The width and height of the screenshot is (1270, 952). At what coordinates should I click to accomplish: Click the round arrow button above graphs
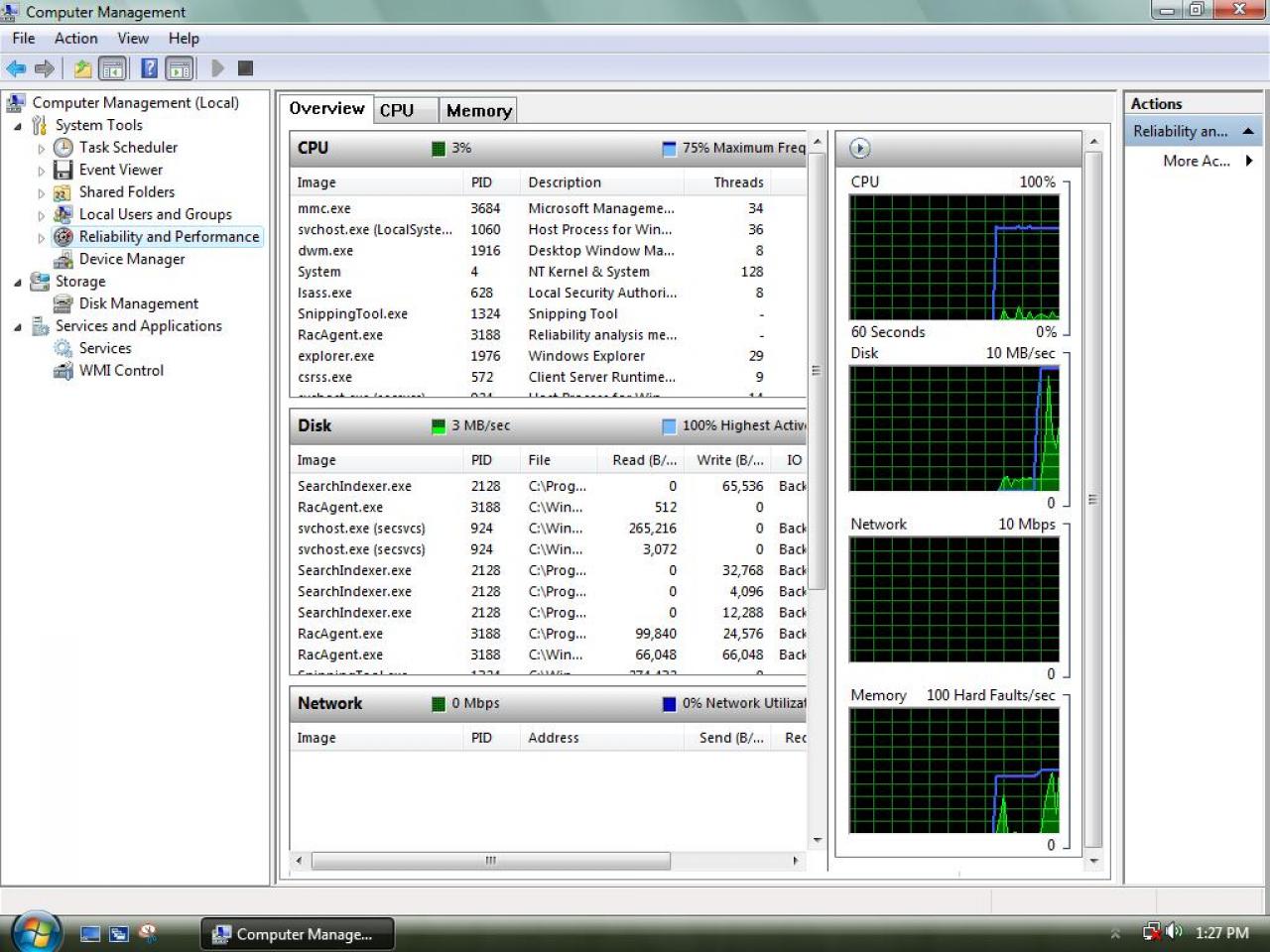click(x=860, y=148)
